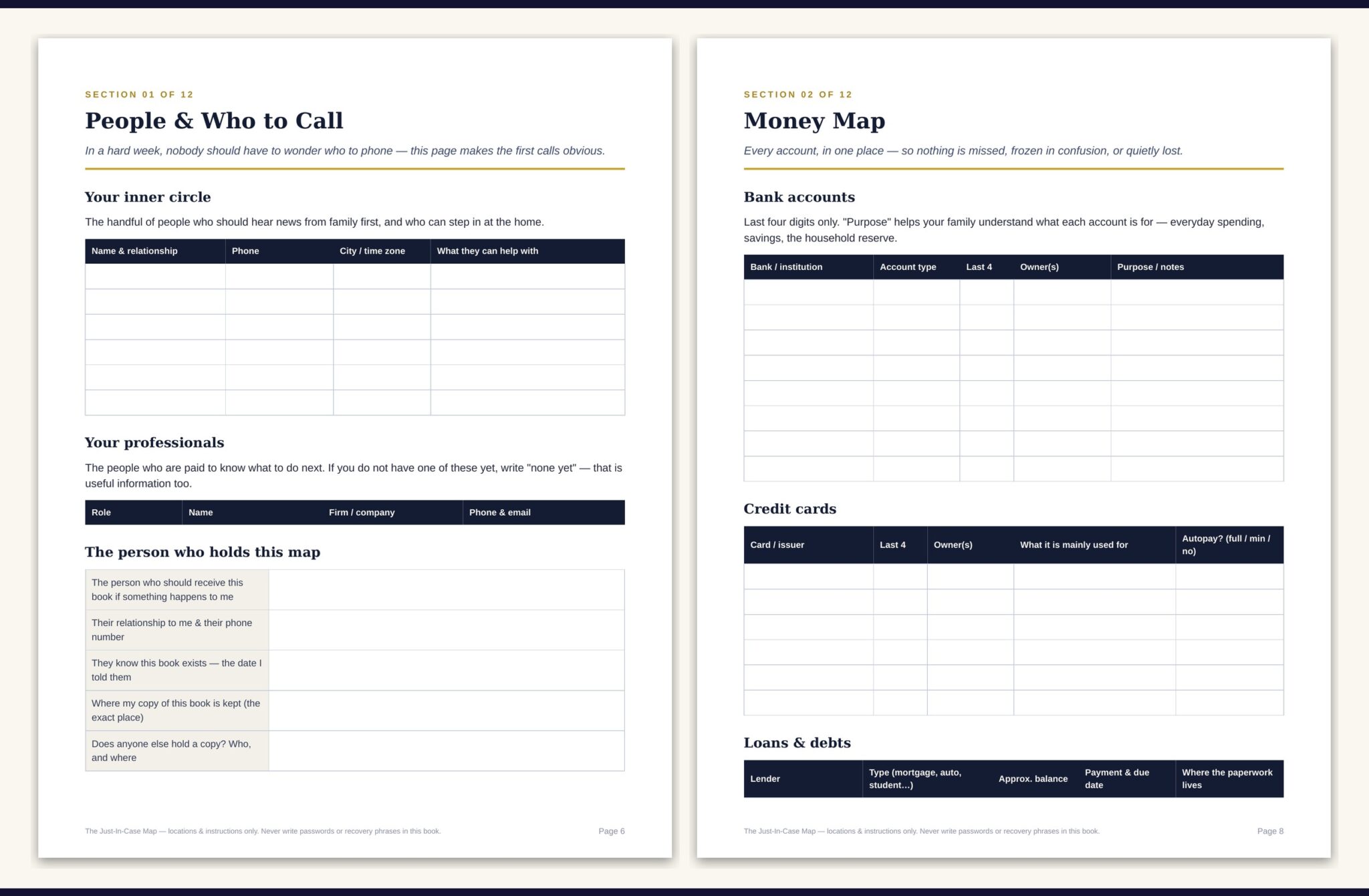Click 'Bank accounts' subheading

[799, 197]
